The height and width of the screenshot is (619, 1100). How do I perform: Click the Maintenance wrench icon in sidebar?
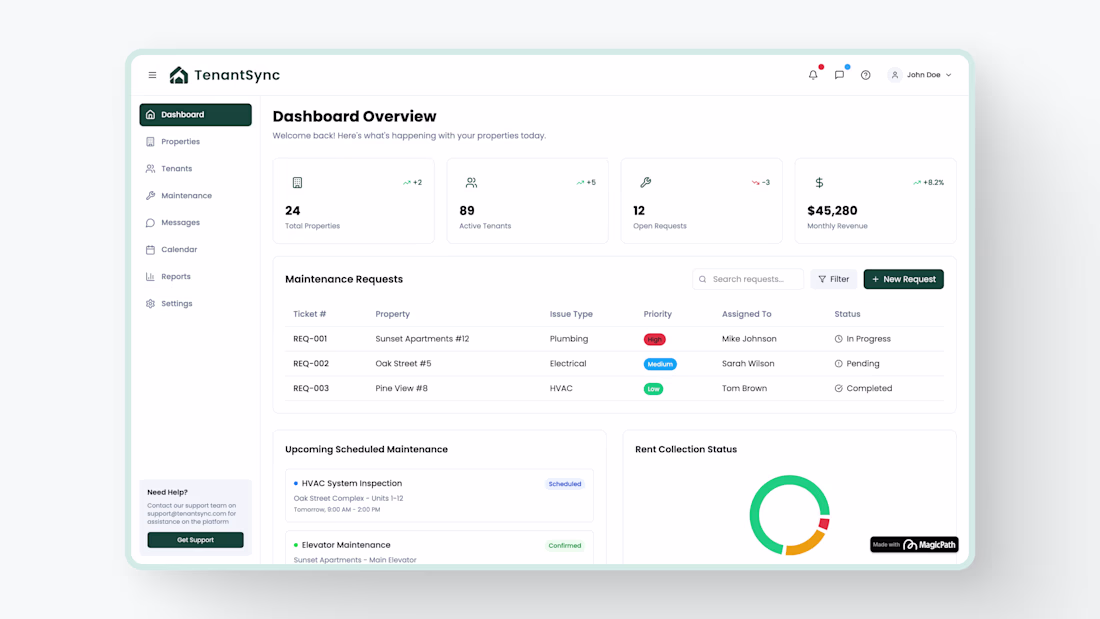pyautogui.click(x=150, y=196)
